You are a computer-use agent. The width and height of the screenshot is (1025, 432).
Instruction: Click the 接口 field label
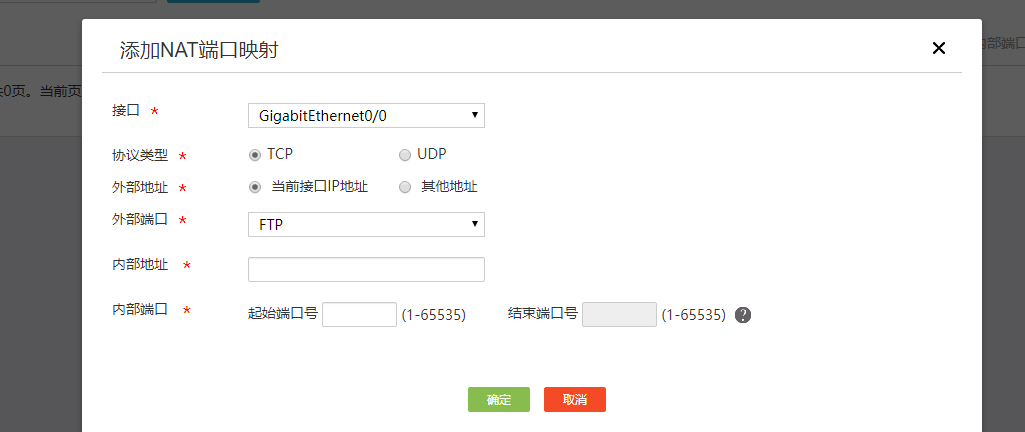tap(126, 109)
